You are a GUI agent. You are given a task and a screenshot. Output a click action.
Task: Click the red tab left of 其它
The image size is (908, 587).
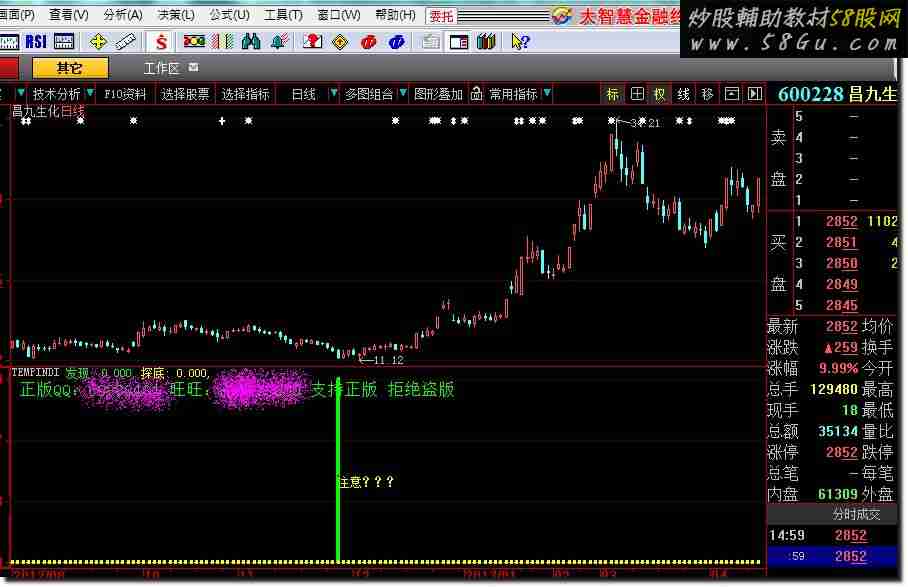tap(9, 68)
